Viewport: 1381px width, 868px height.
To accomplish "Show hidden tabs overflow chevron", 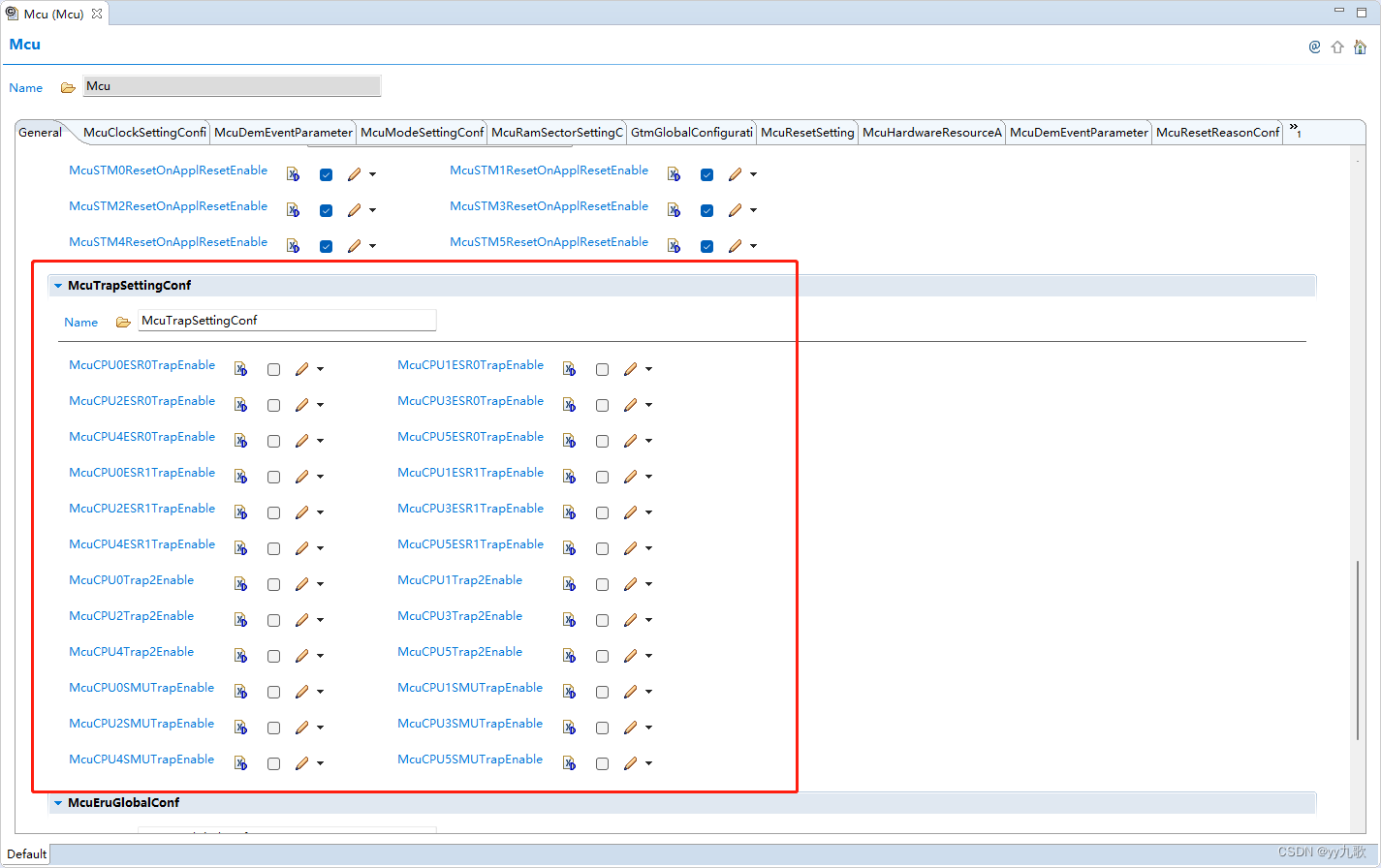I will pos(1296,131).
